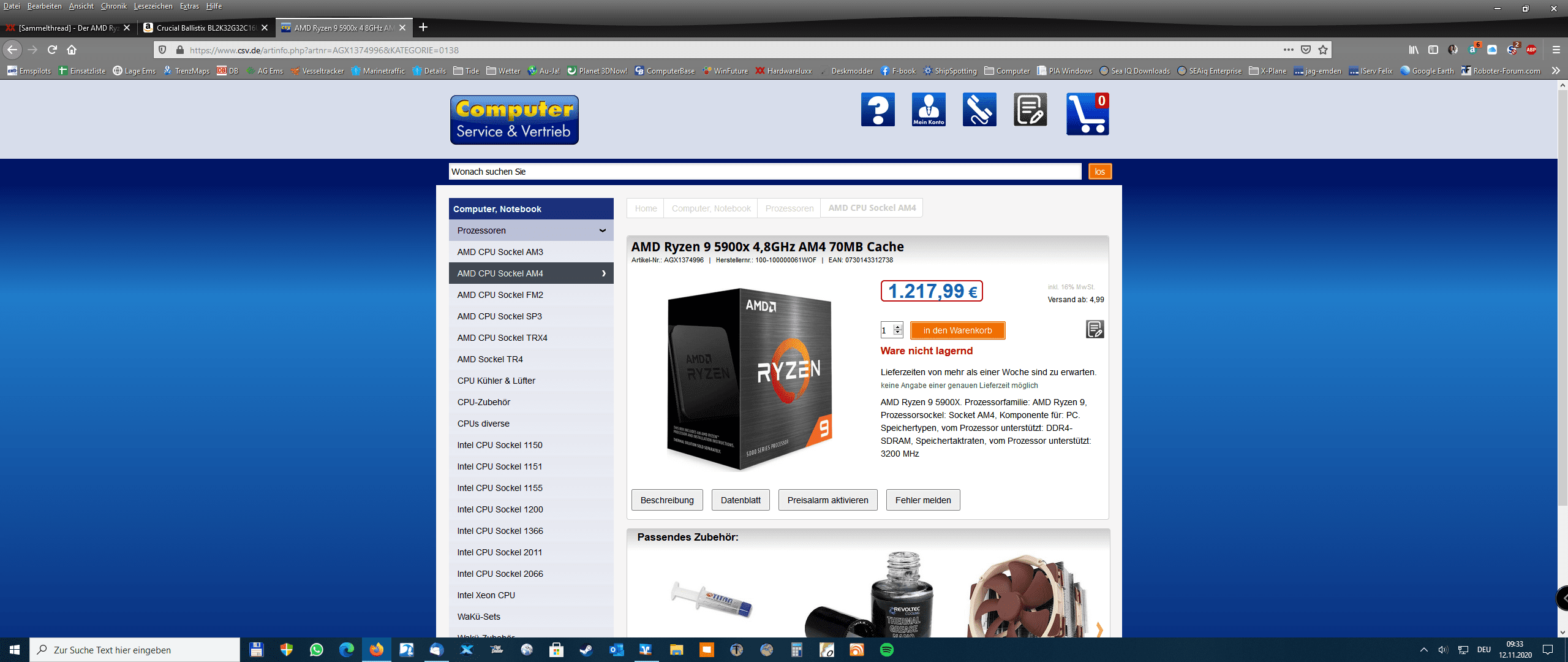The height and width of the screenshot is (662, 1568).
Task: Open Prozessoren breadcrumb link
Action: [789, 208]
